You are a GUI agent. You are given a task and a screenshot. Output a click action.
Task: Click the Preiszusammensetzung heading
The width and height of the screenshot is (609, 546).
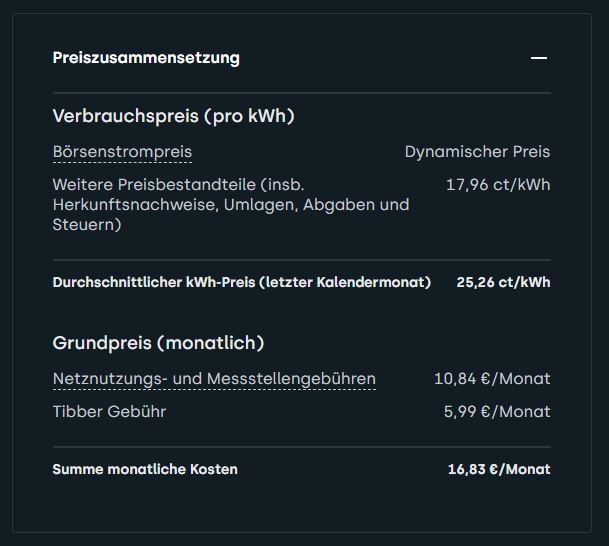tap(146, 58)
